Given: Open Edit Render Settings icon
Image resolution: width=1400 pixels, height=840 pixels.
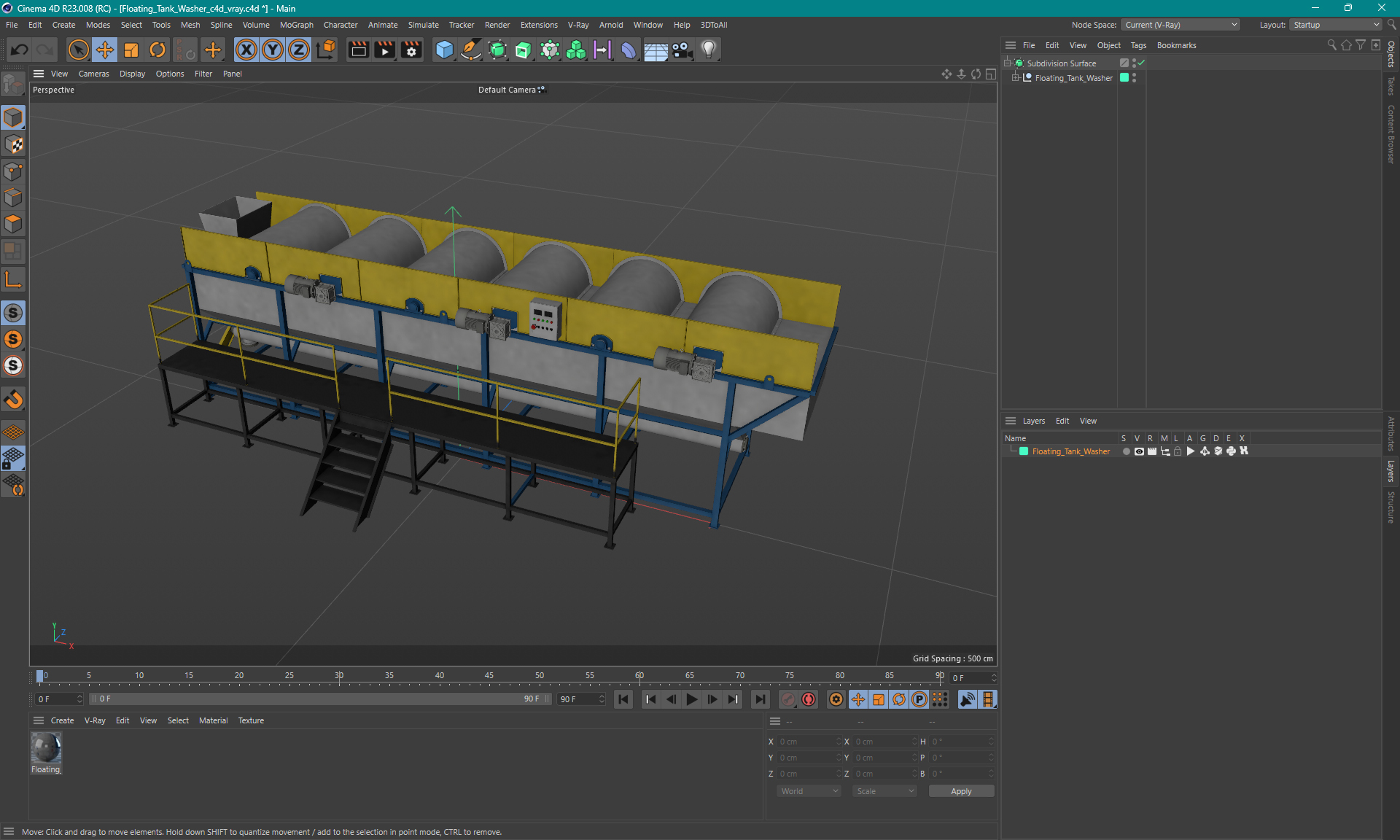Looking at the screenshot, I should (411, 50).
